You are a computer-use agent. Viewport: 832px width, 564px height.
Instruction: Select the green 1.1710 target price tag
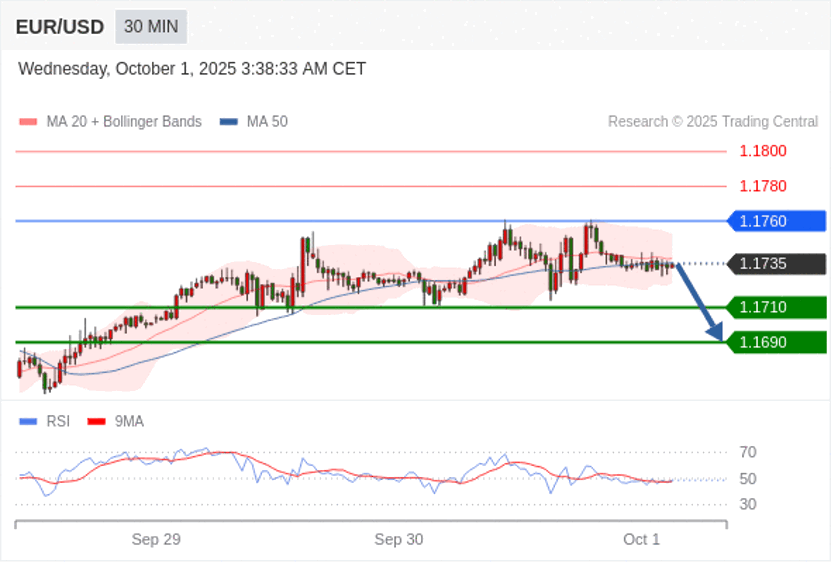click(776, 307)
